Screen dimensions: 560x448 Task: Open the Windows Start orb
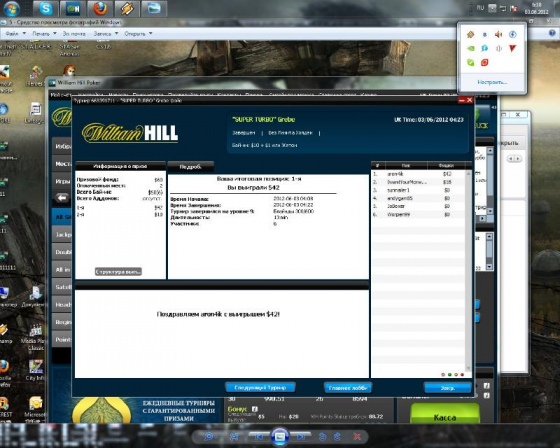[11, 9]
